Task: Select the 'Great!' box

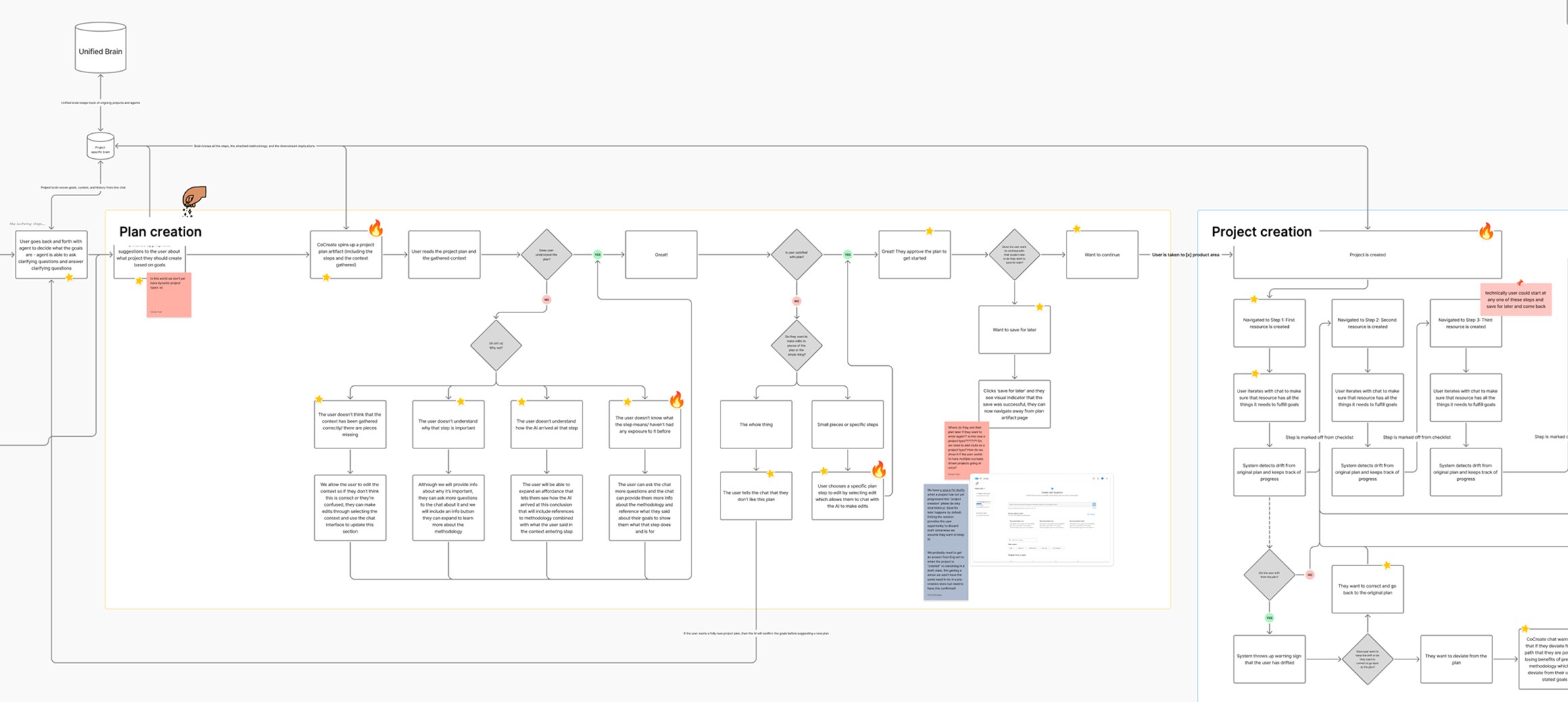Action: click(x=661, y=254)
